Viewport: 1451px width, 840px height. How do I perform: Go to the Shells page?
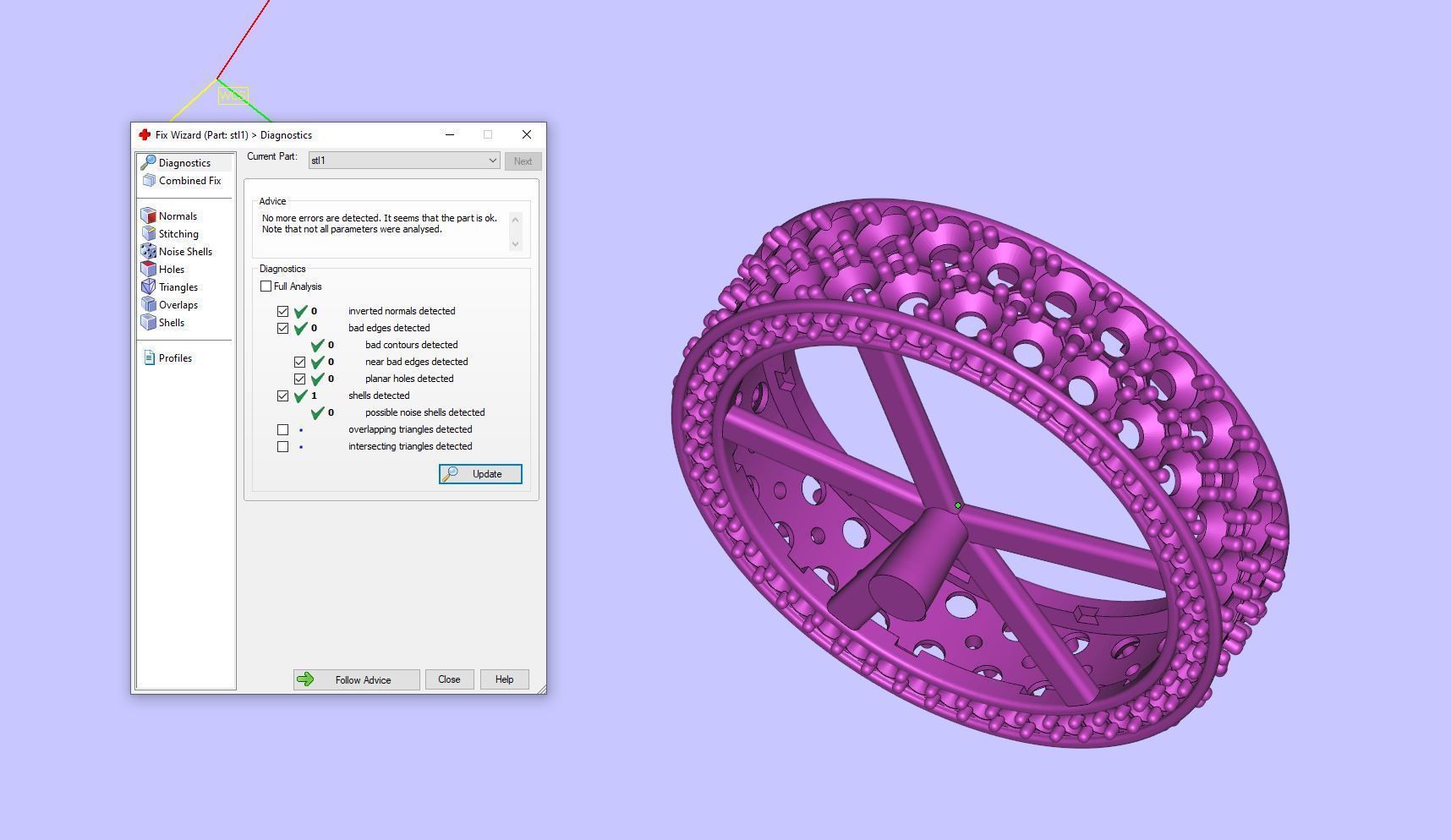[x=172, y=322]
